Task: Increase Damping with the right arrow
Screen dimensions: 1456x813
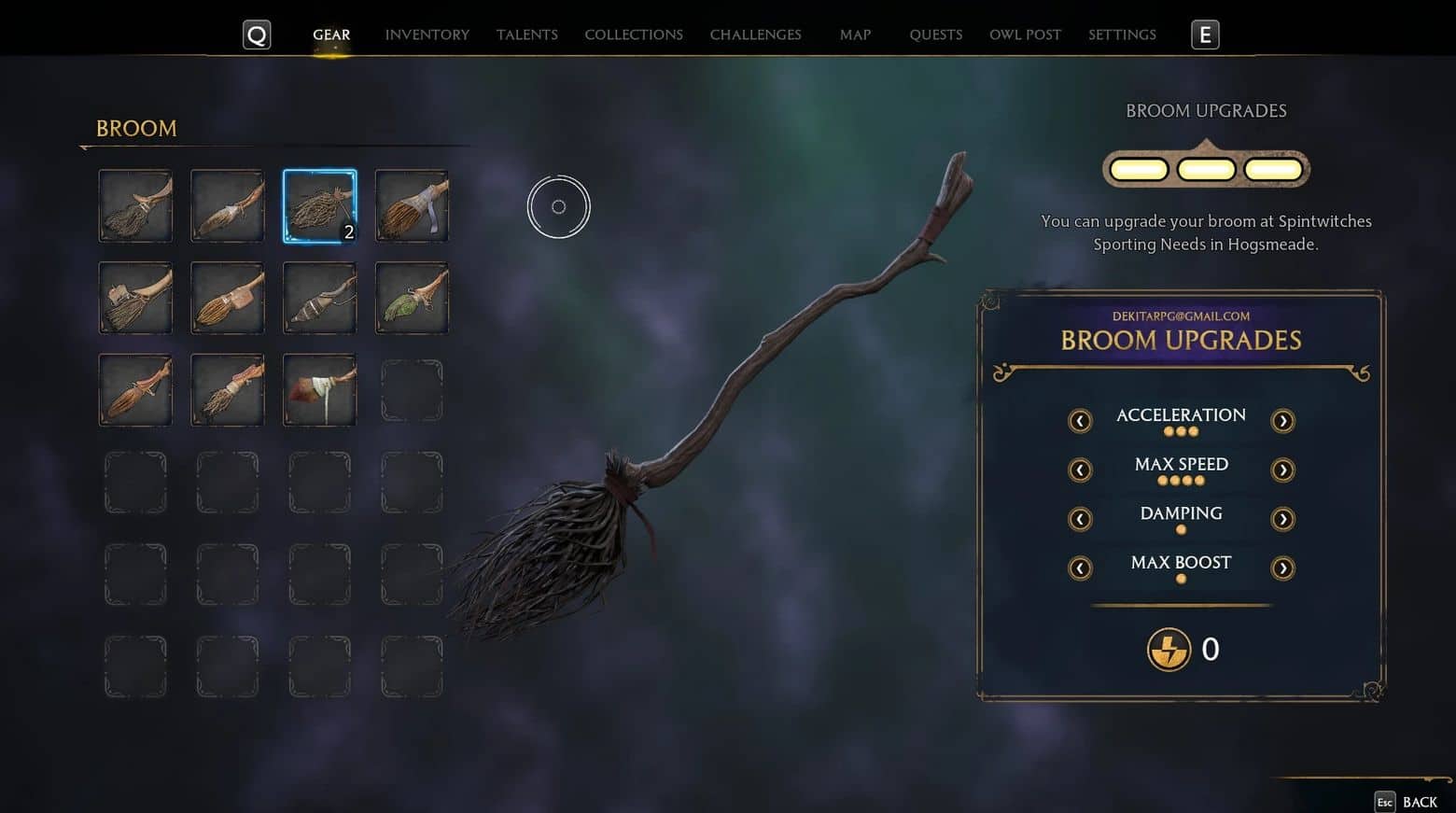Action: [x=1282, y=519]
